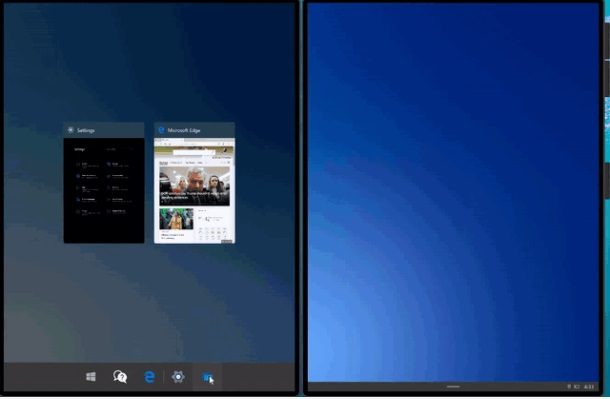Screen dimensions: 610x399
Task: Open the Feedback Hub chat-bubbles icon
Action: (120, 376)
